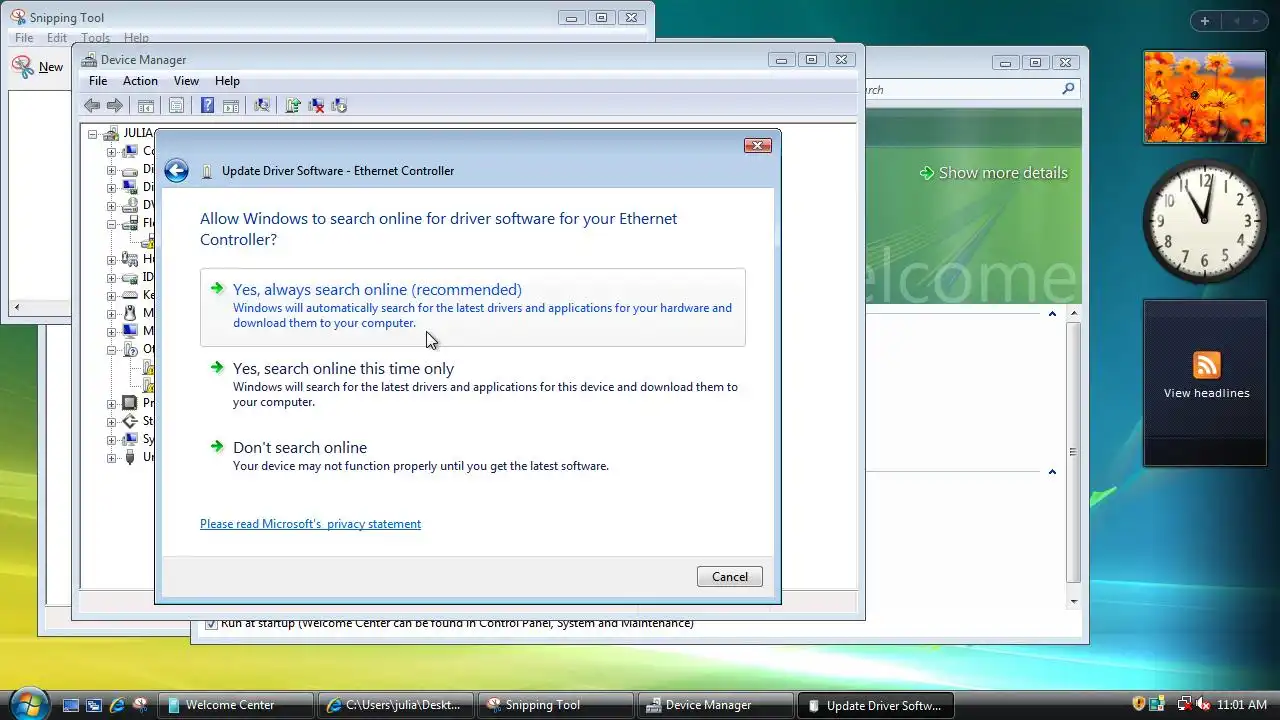Click the C:\Users\julia taskbar button
This screenshot has width=1280, height=720.
click(x=397, y=705)
